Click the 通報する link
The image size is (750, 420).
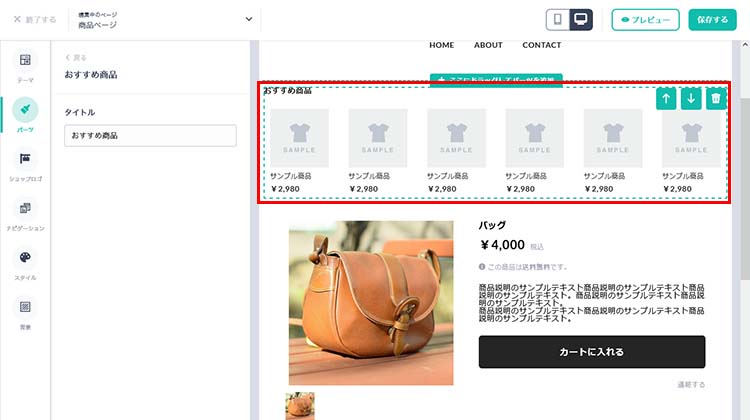pyautogui.click(x=691, y=385)
